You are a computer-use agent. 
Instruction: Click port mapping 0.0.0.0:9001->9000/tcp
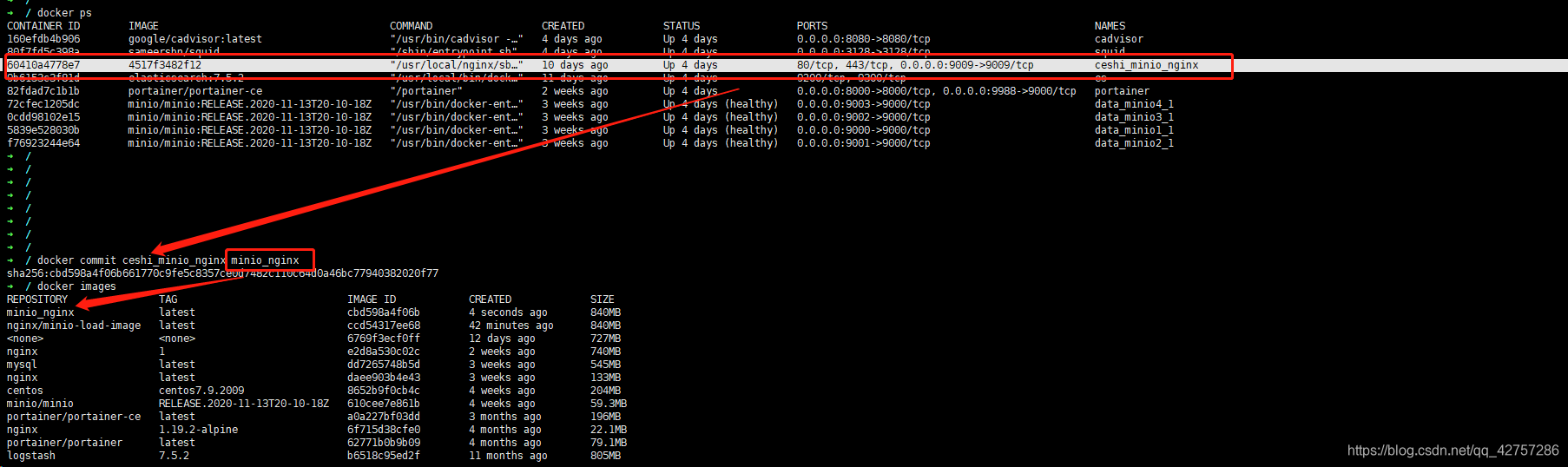tap(864, 143)
